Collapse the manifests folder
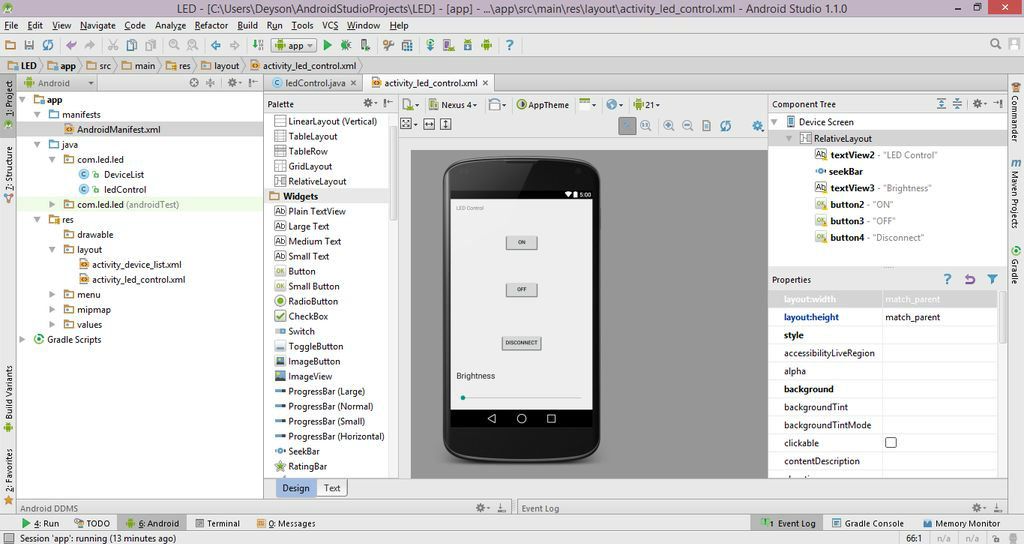 (37, 114)
